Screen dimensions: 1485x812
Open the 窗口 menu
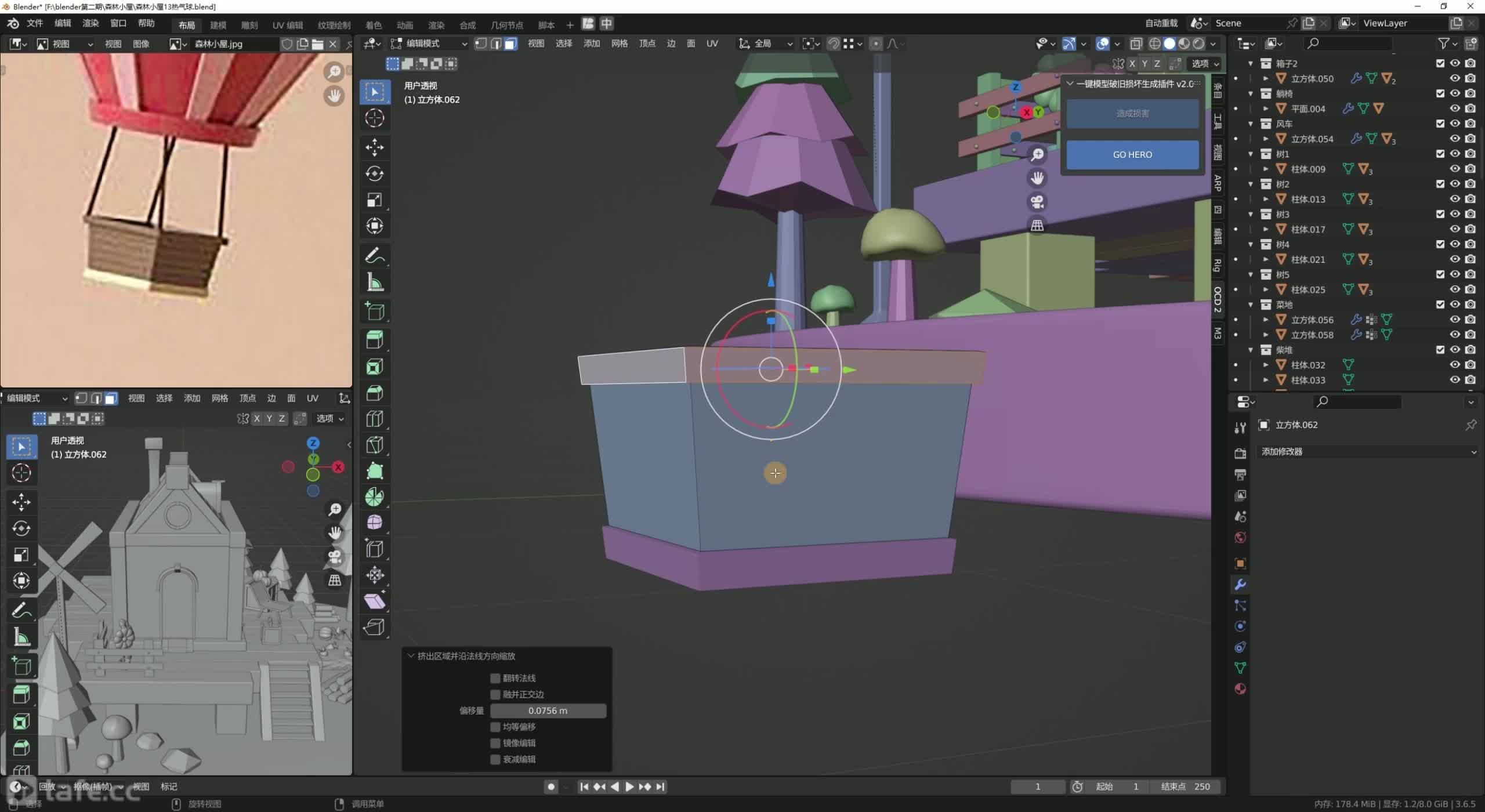pos(118,23)
